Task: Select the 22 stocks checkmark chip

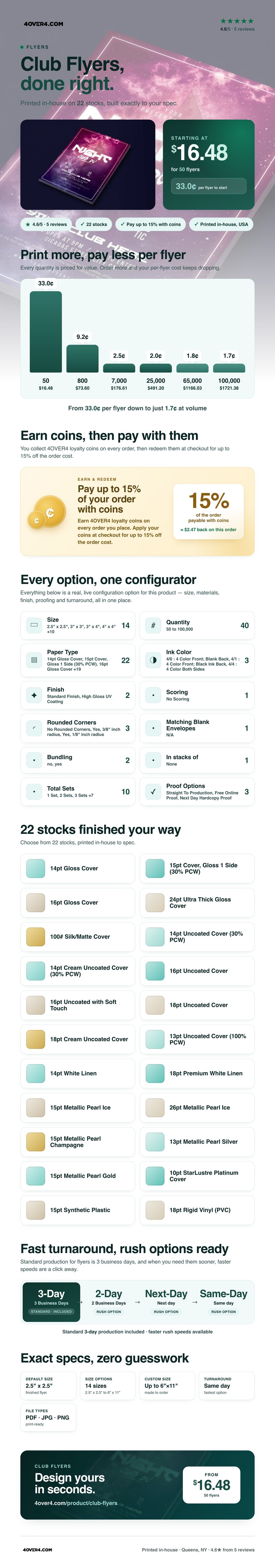Action: (93, 224)
